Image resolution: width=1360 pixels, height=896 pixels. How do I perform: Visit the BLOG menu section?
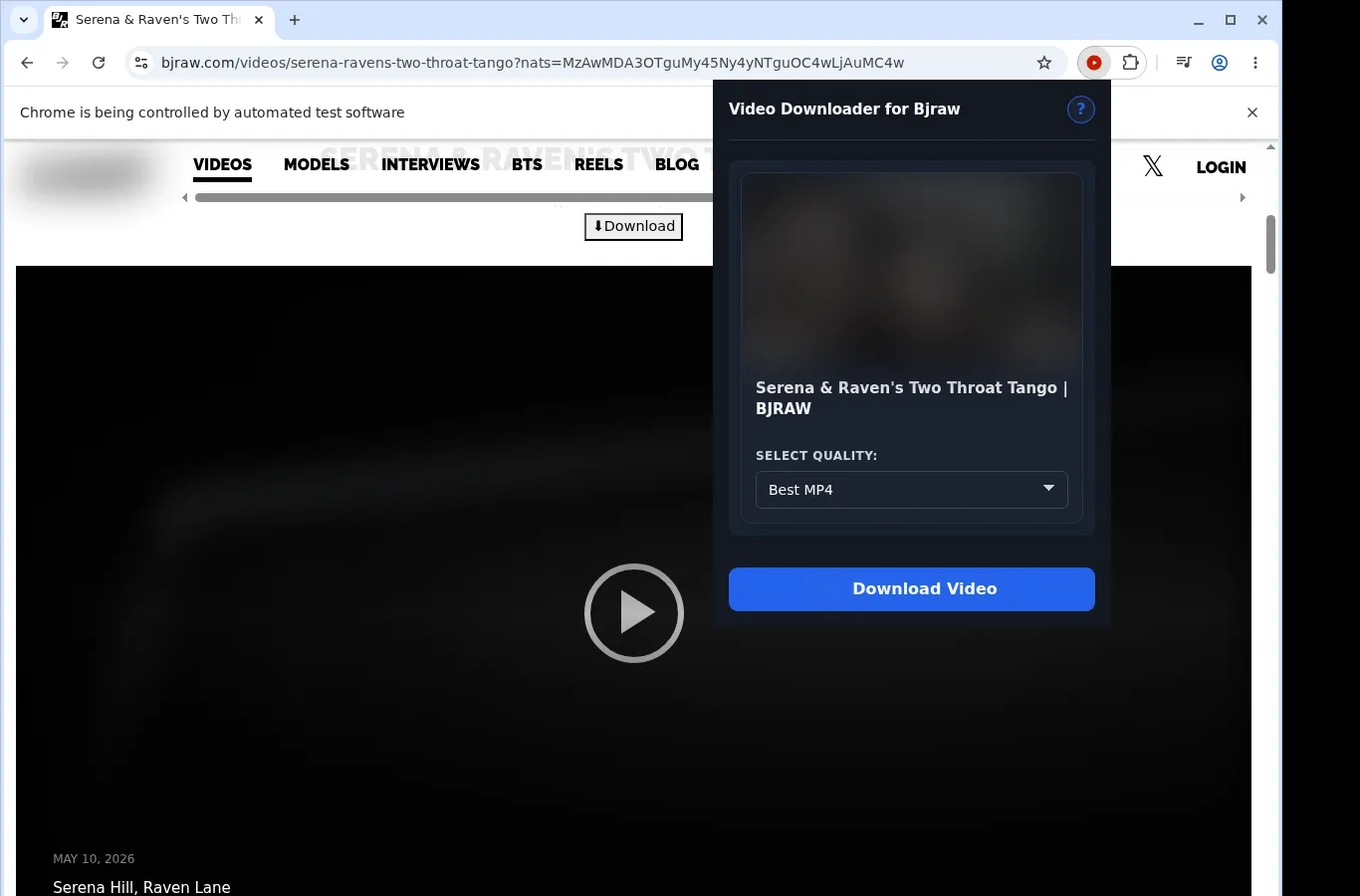(677, 165)
